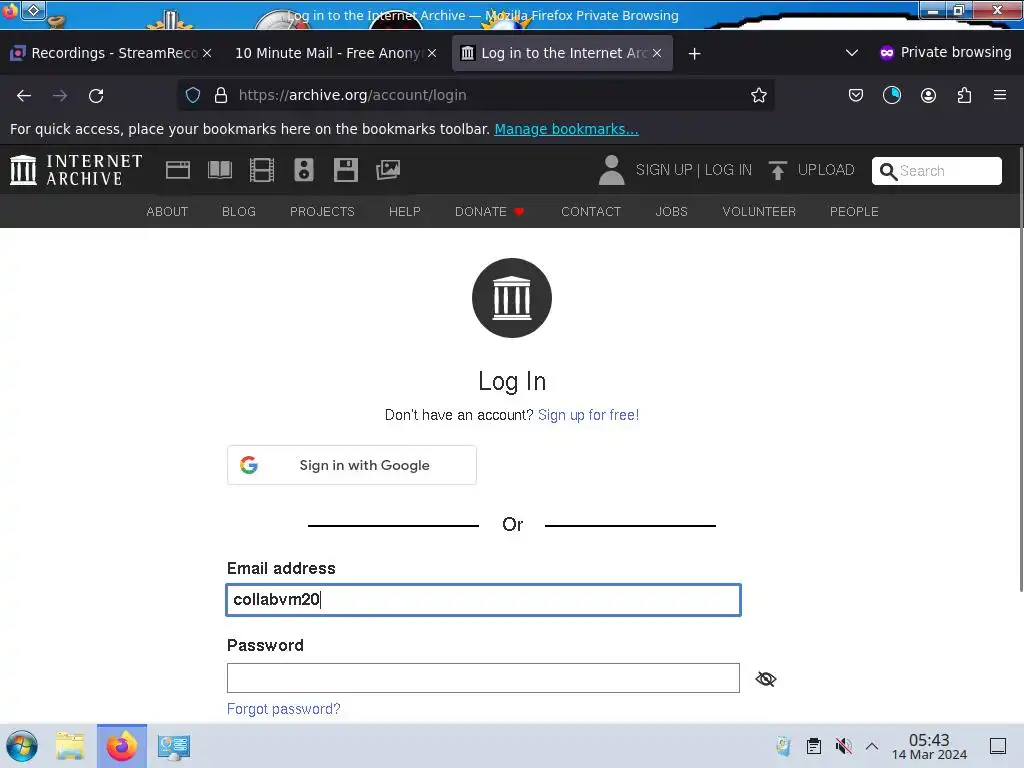The width and height of the screenshot is (1024, 768).
Task: Open the ABOUT menu item
Action: pyautogui.click(x=167, y=212)
